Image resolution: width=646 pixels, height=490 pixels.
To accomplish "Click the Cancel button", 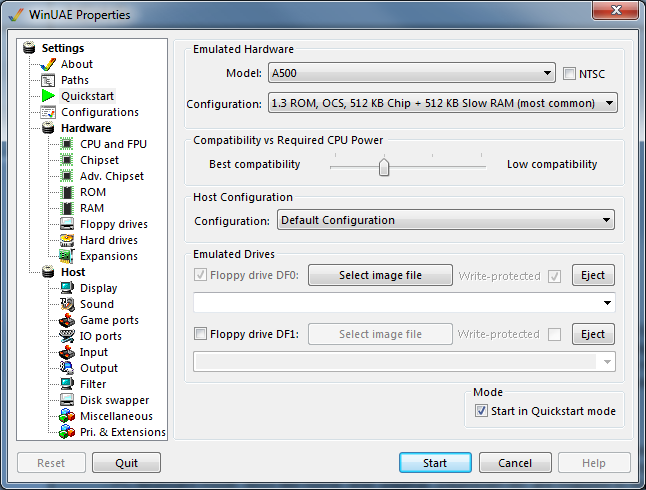I will coord(515,463).
